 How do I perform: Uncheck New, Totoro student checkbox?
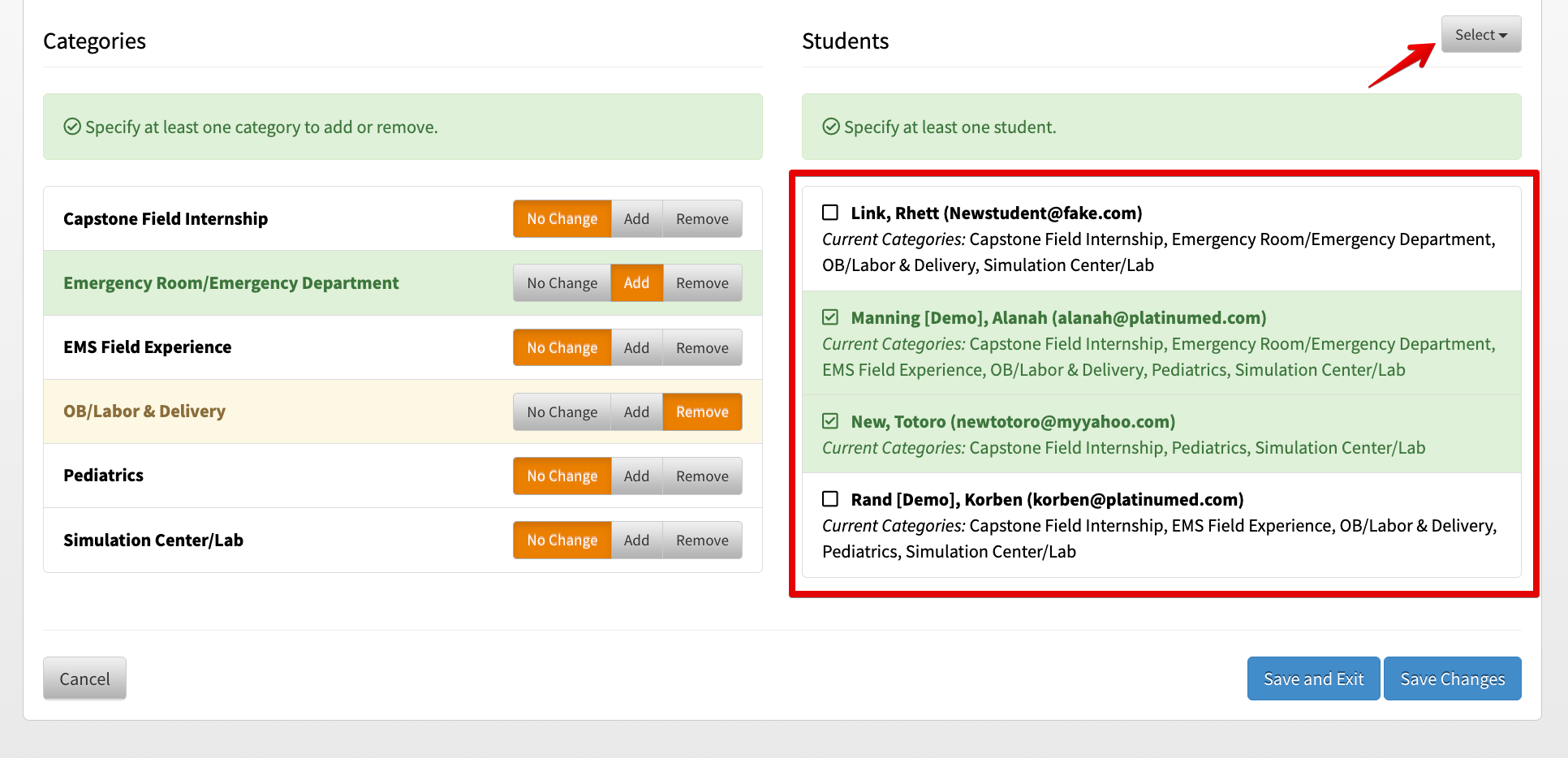[830, 421]
